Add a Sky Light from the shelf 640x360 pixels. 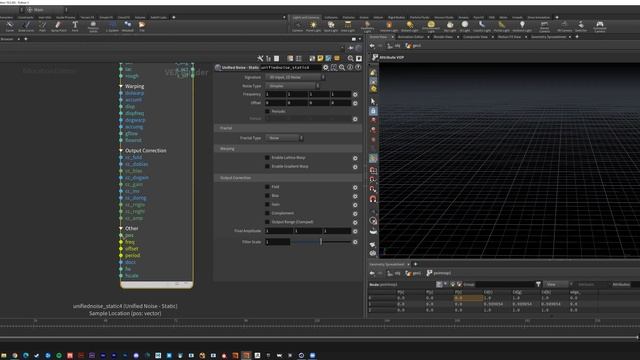450,27
